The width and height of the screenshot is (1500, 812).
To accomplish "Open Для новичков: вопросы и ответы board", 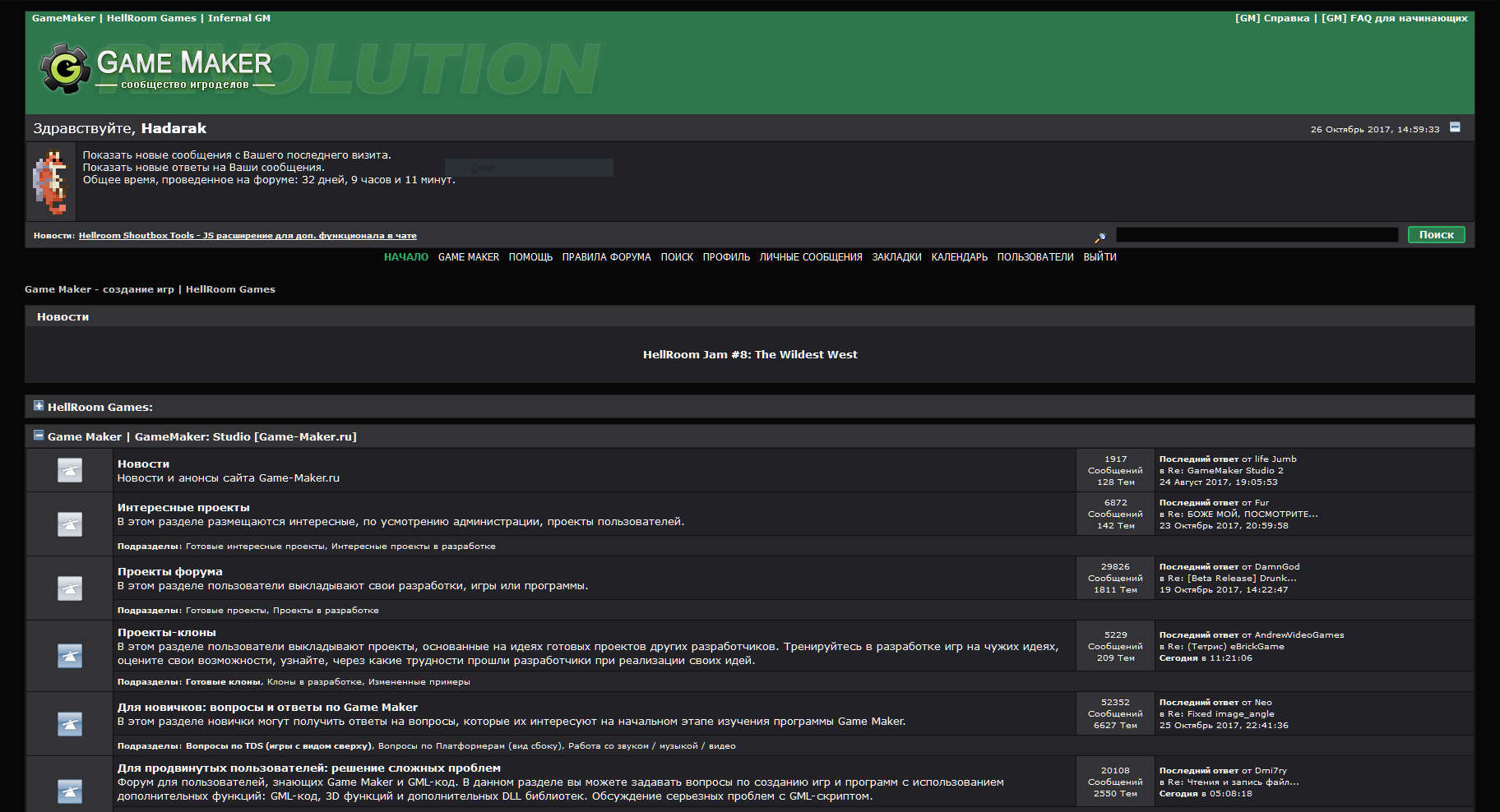I will click(267, 708).
